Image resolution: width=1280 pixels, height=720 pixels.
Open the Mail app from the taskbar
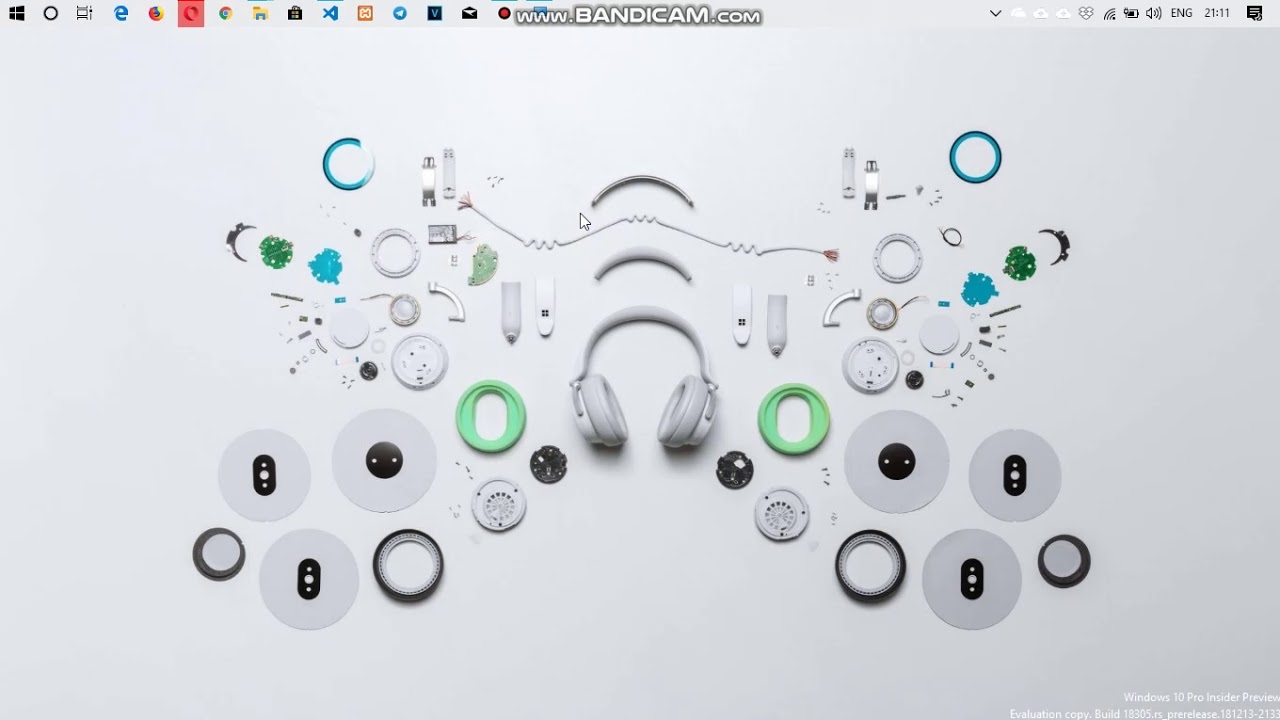pyautogui.click(x=470, y=14)
